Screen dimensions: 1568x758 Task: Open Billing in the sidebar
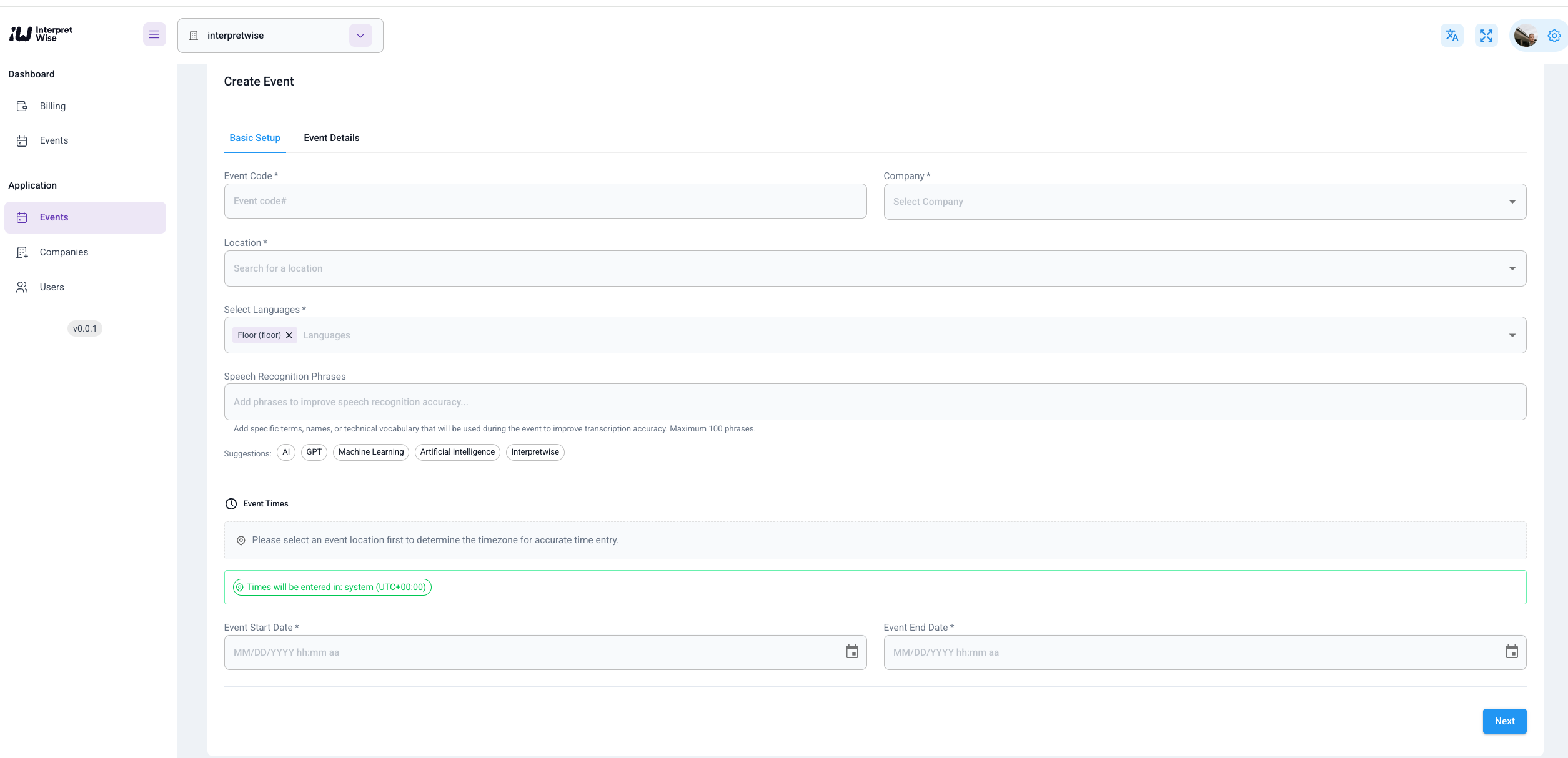52,106
